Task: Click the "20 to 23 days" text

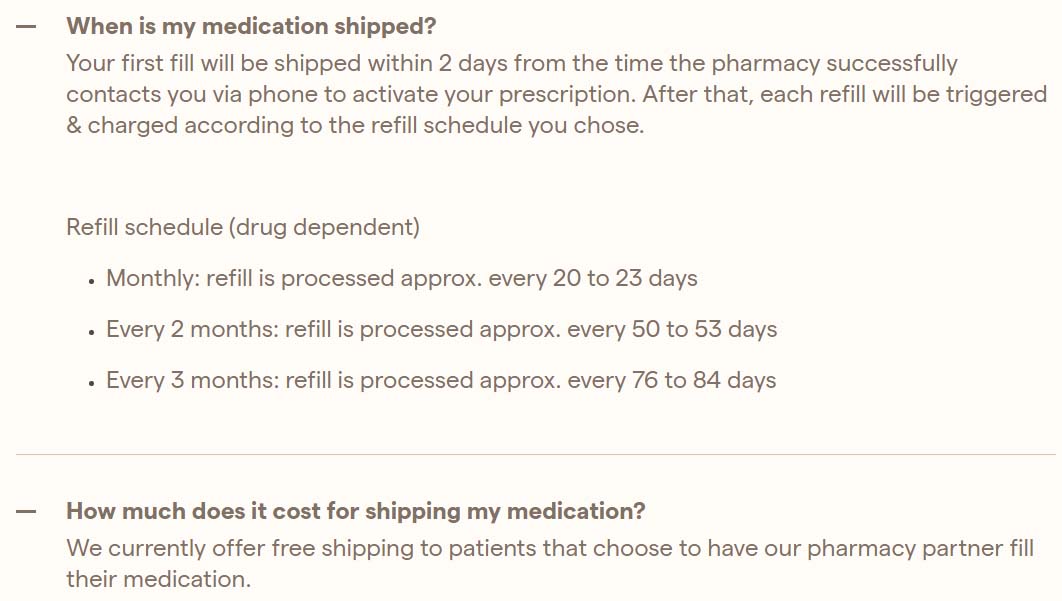Action: 625,278
